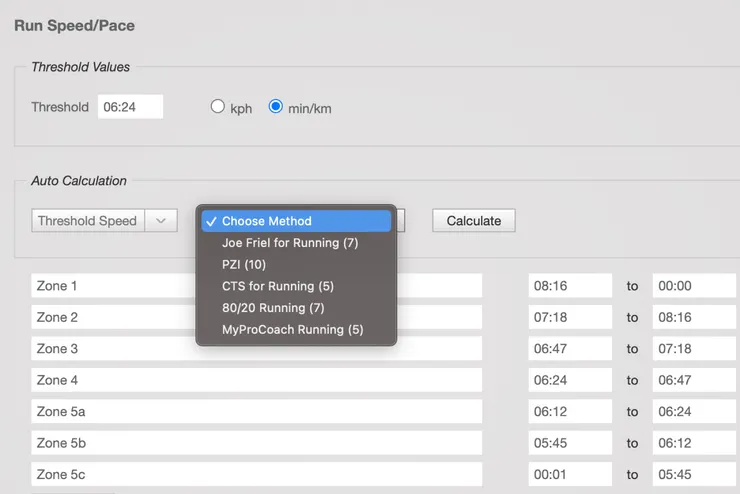Click the Run Speed/Pace heading
Image resolution: width=740 pixels, height=494 pixels.
[75, 25]
